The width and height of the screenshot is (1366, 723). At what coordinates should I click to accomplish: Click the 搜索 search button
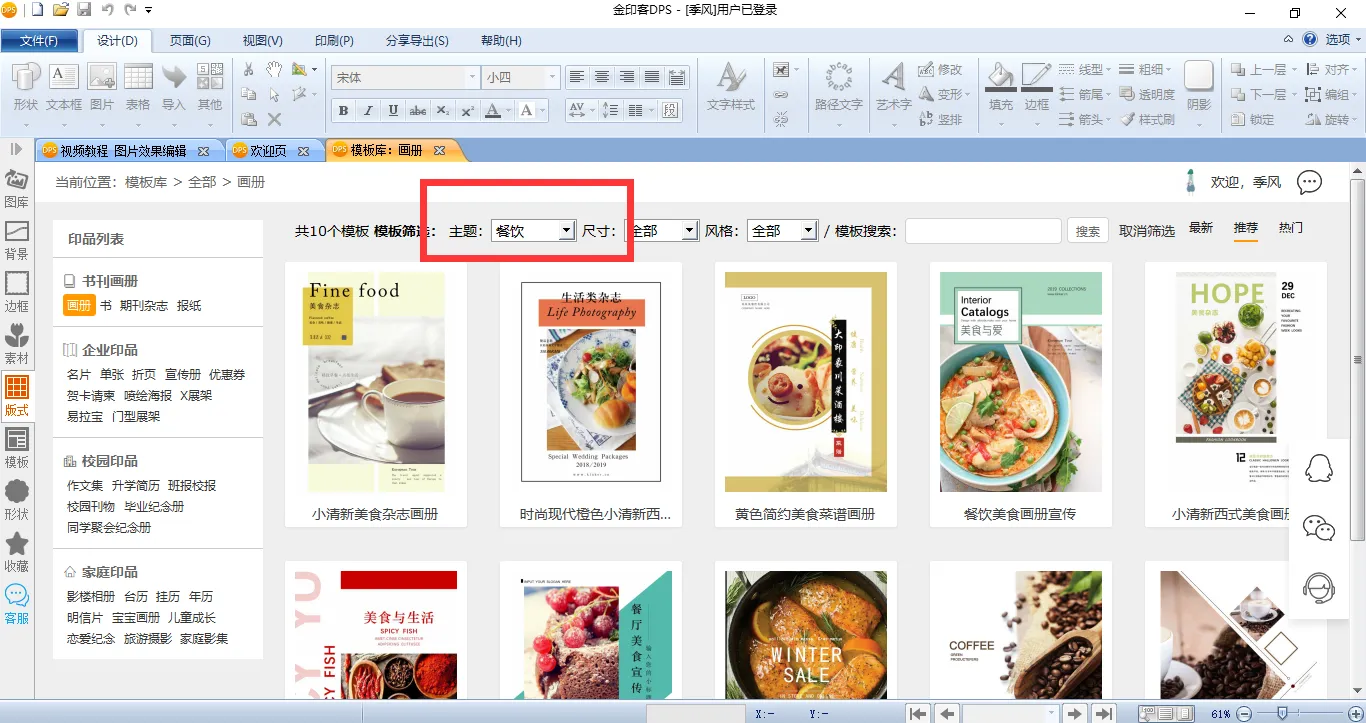click(x=1087, y=231)
